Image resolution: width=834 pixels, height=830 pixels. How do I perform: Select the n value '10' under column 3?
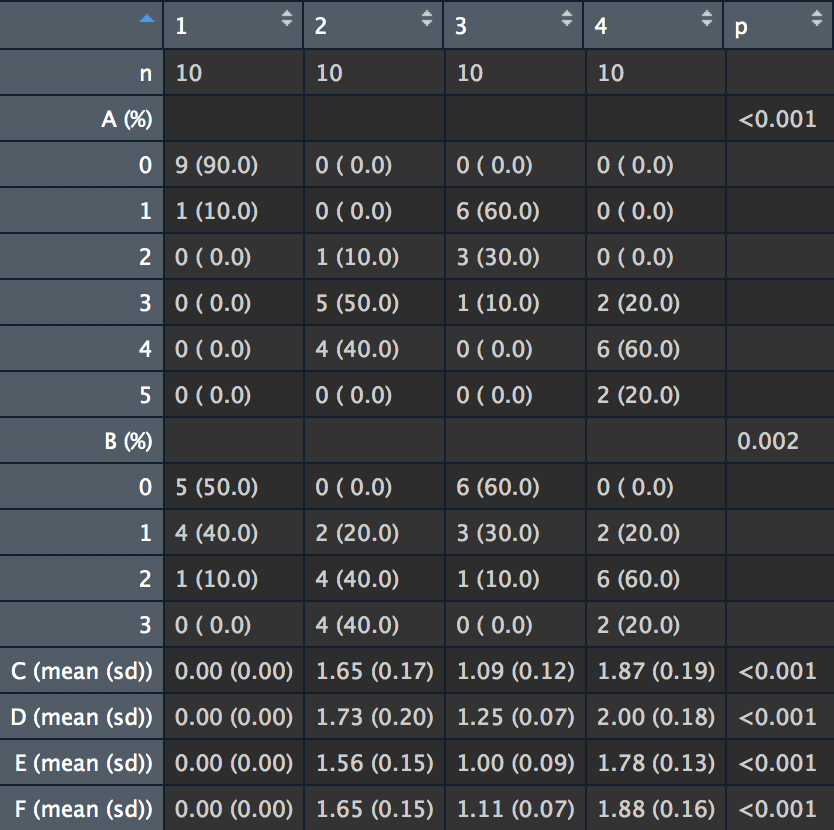[515, 72]
